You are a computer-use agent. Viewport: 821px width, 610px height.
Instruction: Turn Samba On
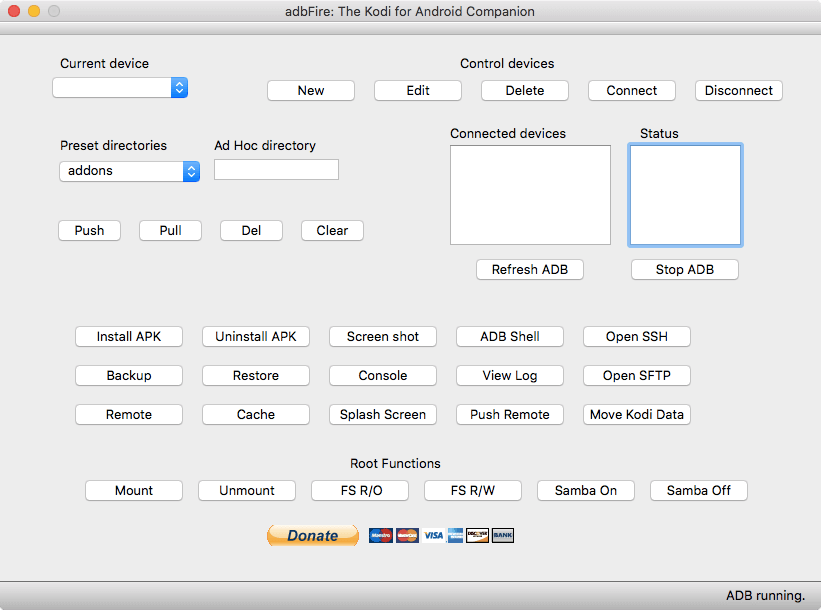pos(586,491)
